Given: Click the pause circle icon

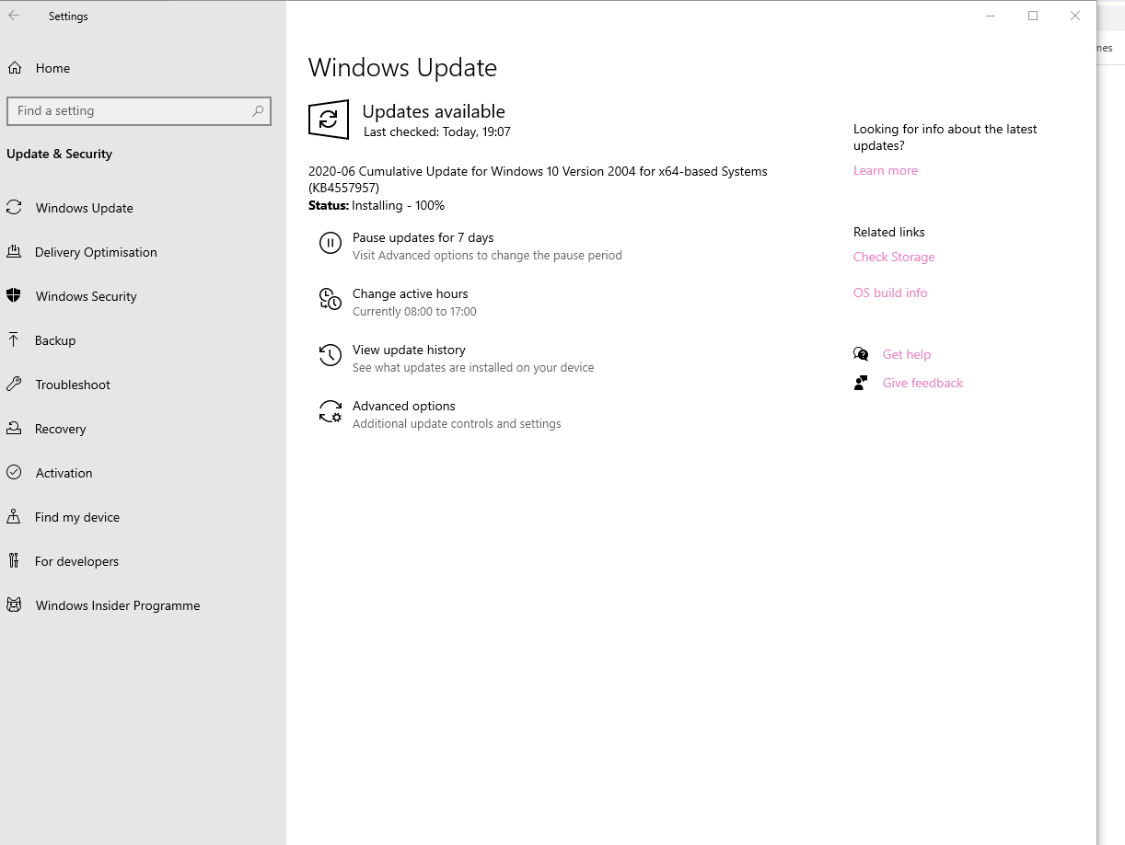Looking at the screenshot, I should tap(330, 243).
